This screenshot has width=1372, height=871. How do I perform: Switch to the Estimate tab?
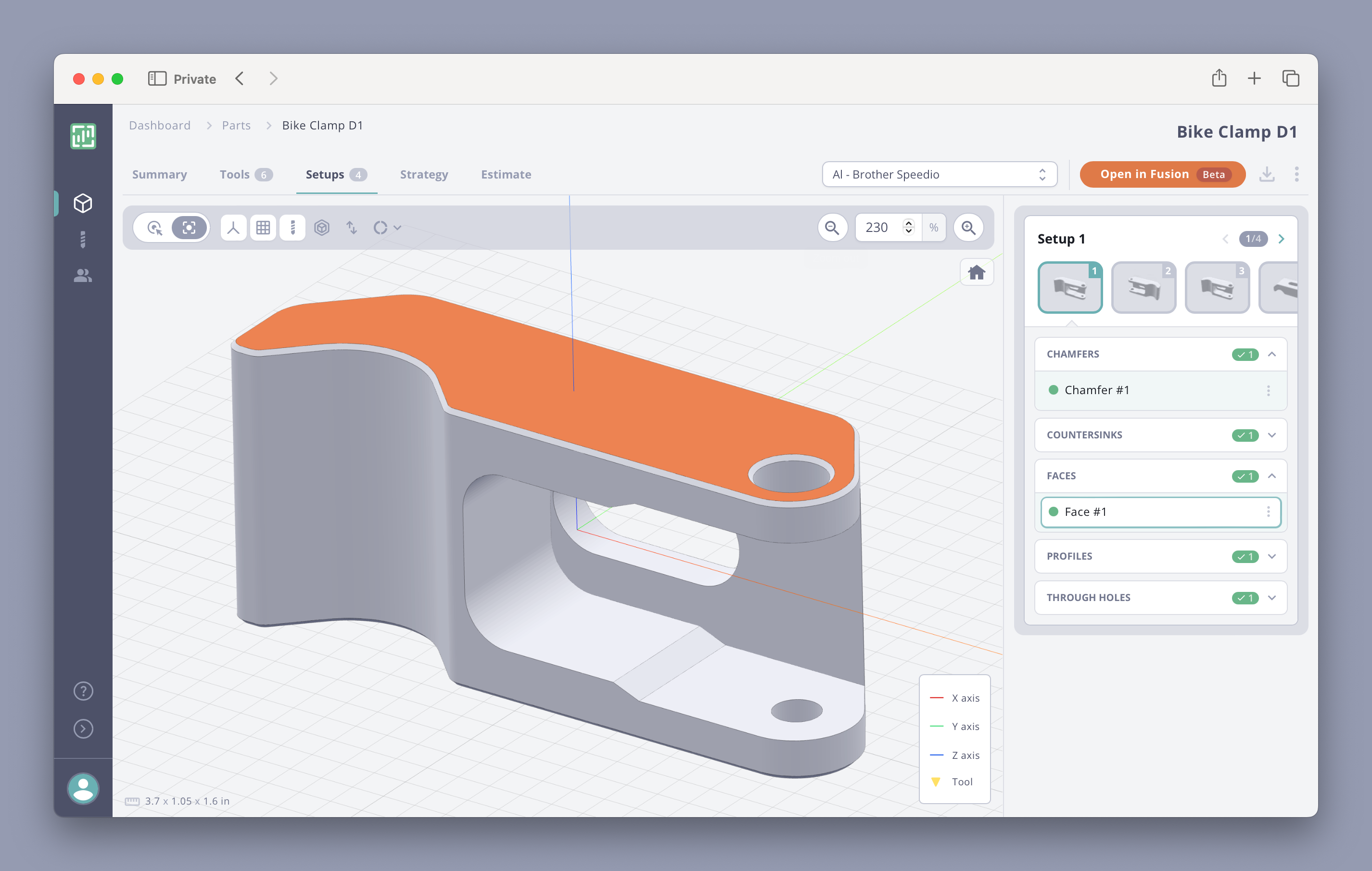506,174
